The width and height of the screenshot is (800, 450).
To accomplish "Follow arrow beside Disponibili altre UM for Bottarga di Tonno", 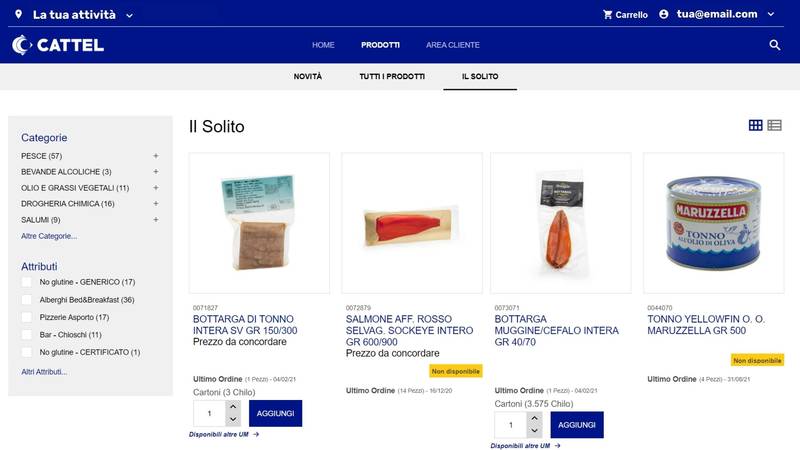I will click(256, 434).
